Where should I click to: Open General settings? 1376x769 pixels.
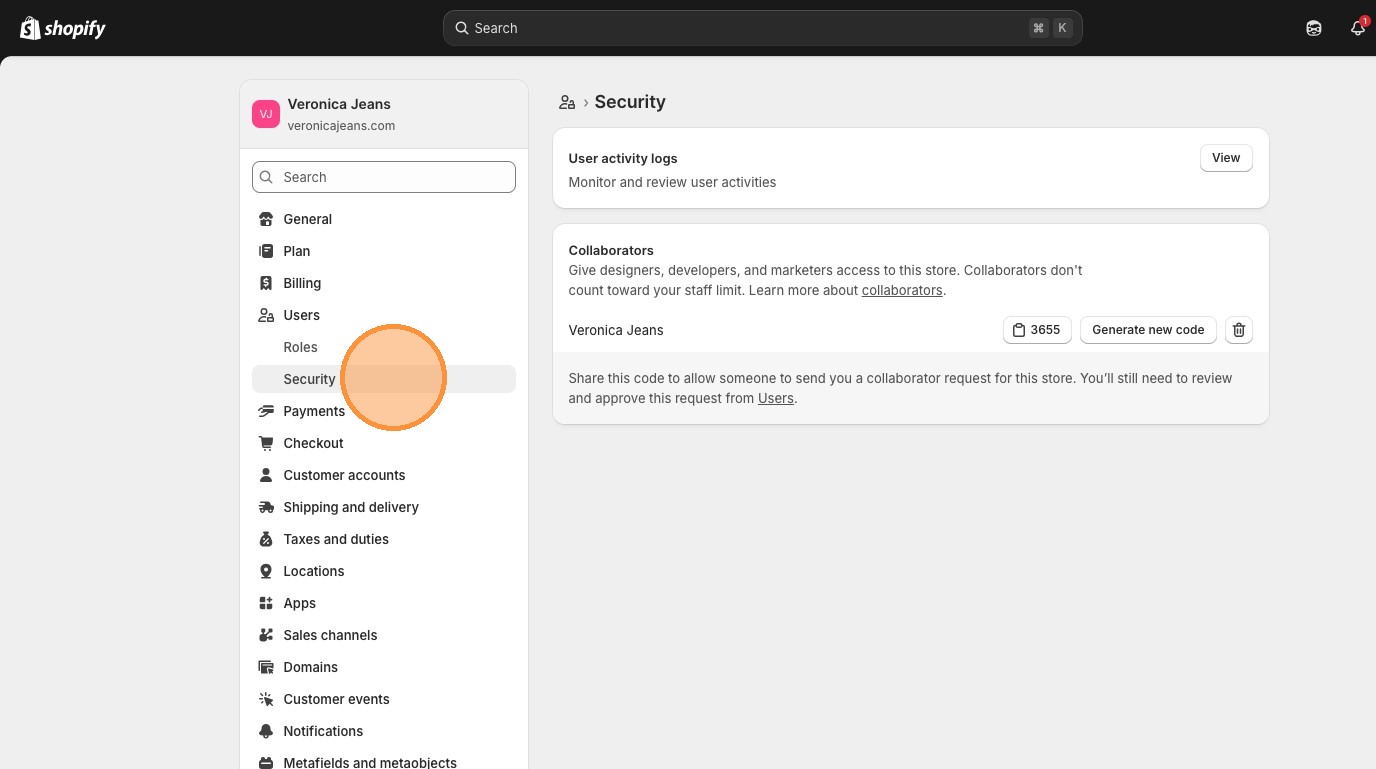coord(384,219)
